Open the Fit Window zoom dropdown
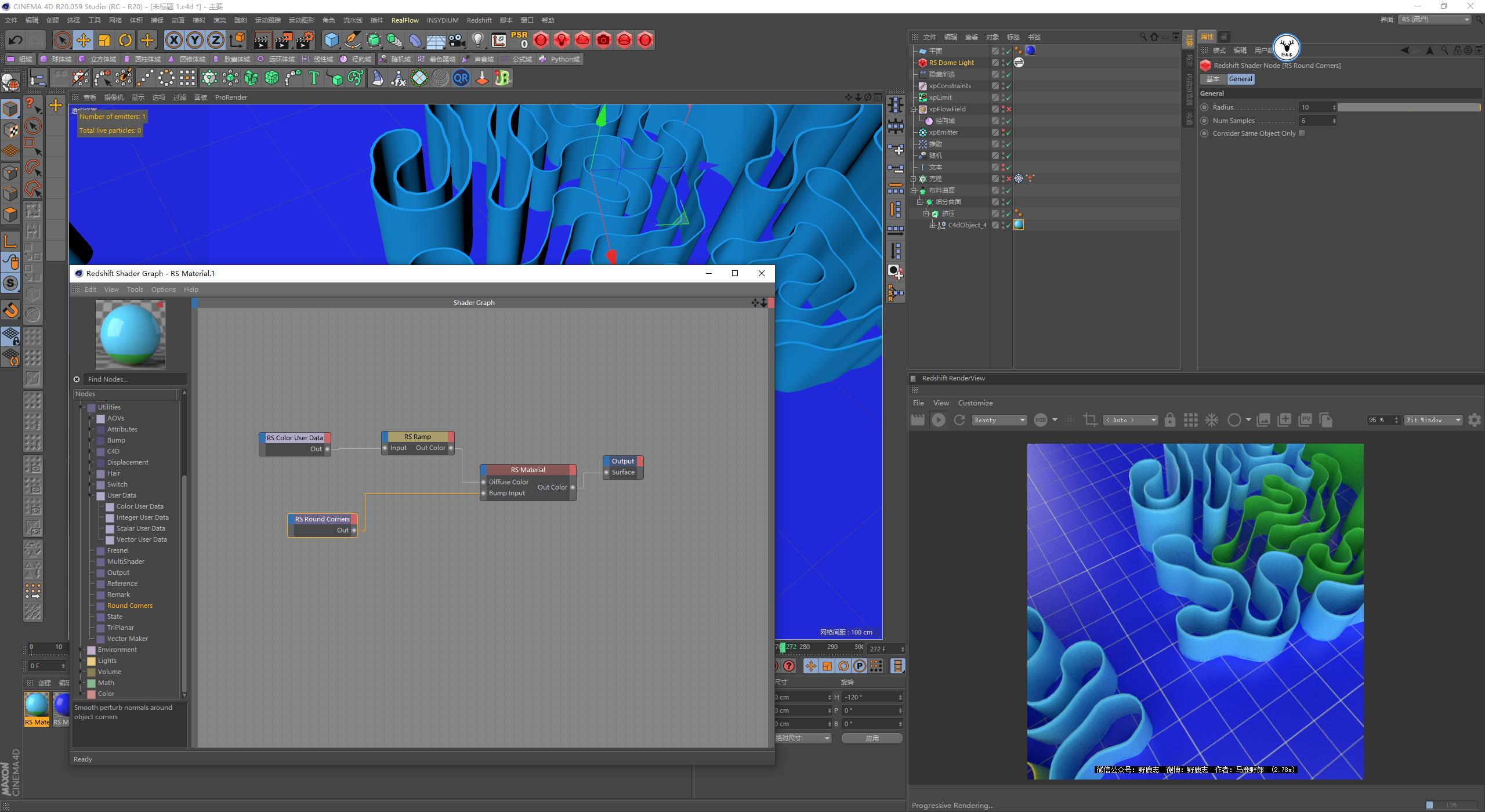Screen dimensions: 1485x812 [1433, 419]
